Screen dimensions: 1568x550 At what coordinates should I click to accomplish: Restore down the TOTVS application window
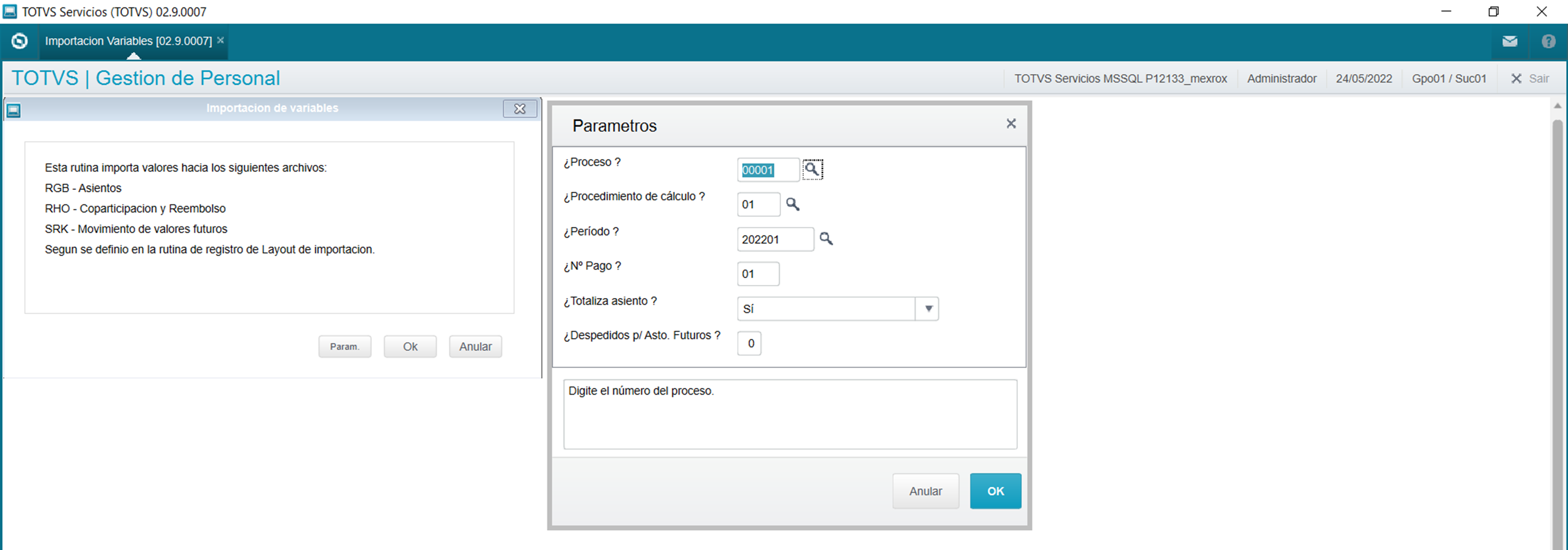[1493, 12]
